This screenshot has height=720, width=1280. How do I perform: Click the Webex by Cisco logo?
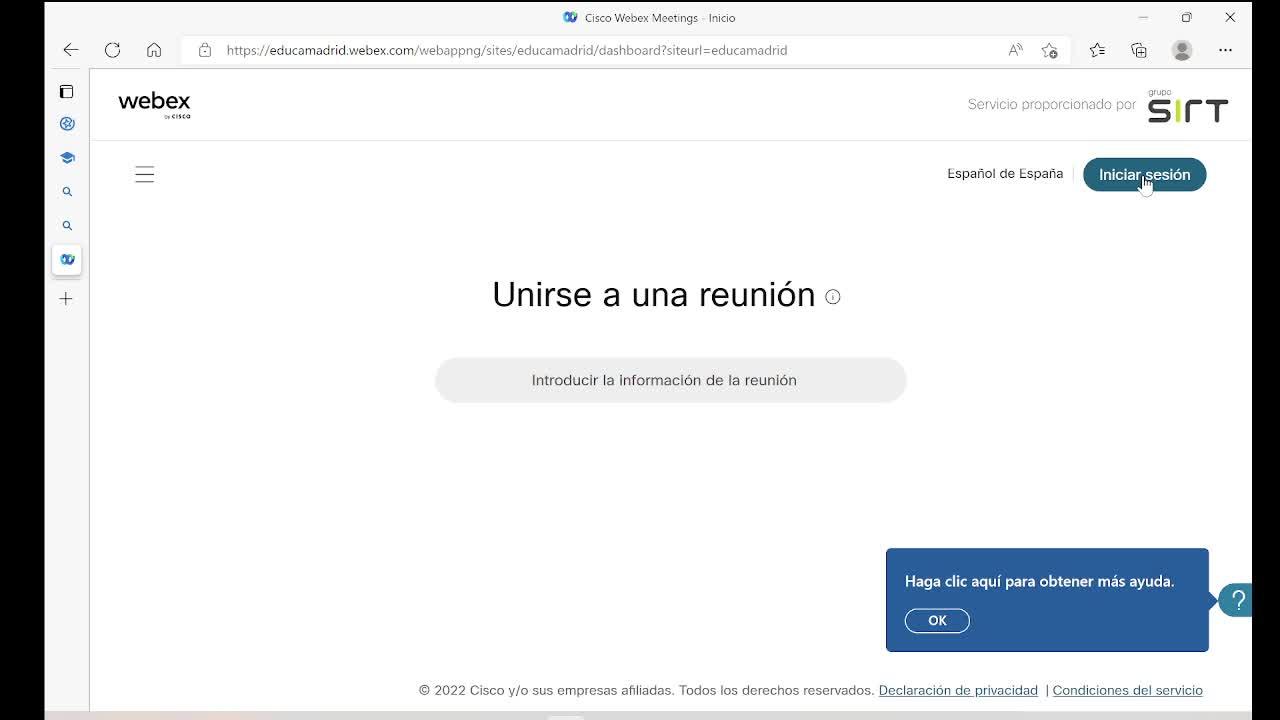point(154,104)
